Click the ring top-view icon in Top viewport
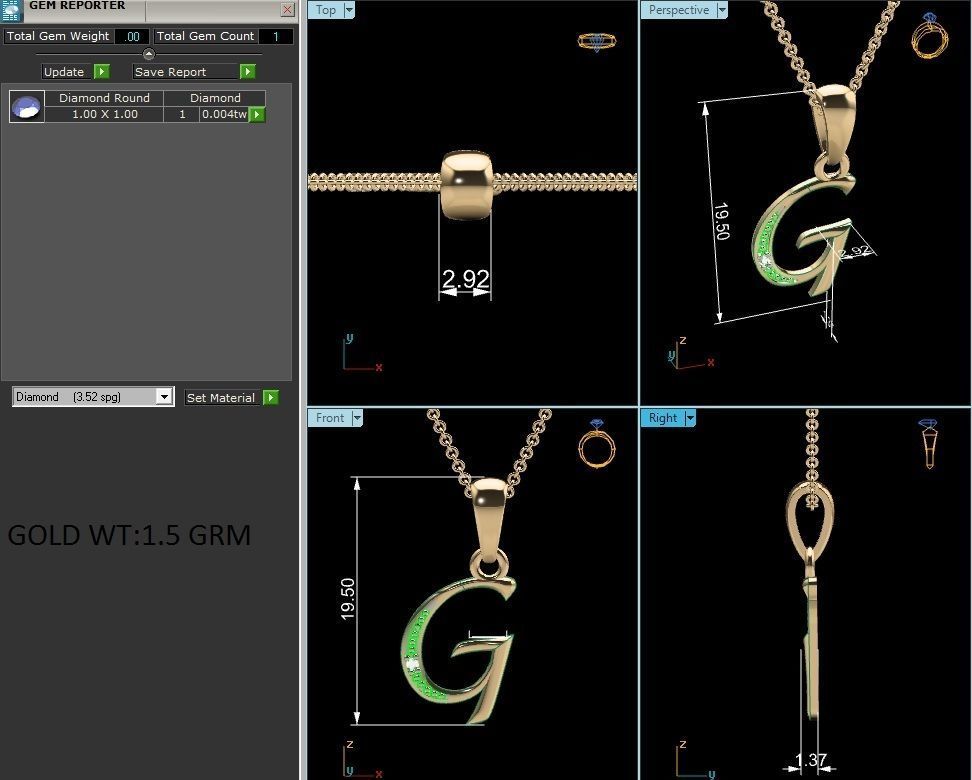 coord(597,42)
